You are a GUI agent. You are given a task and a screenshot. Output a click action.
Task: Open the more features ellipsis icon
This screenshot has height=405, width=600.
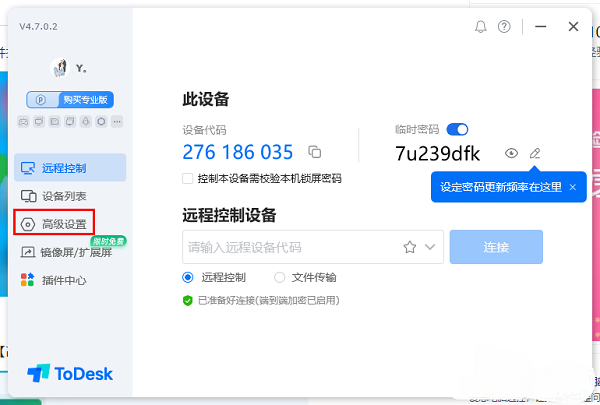tap(116, 122)
